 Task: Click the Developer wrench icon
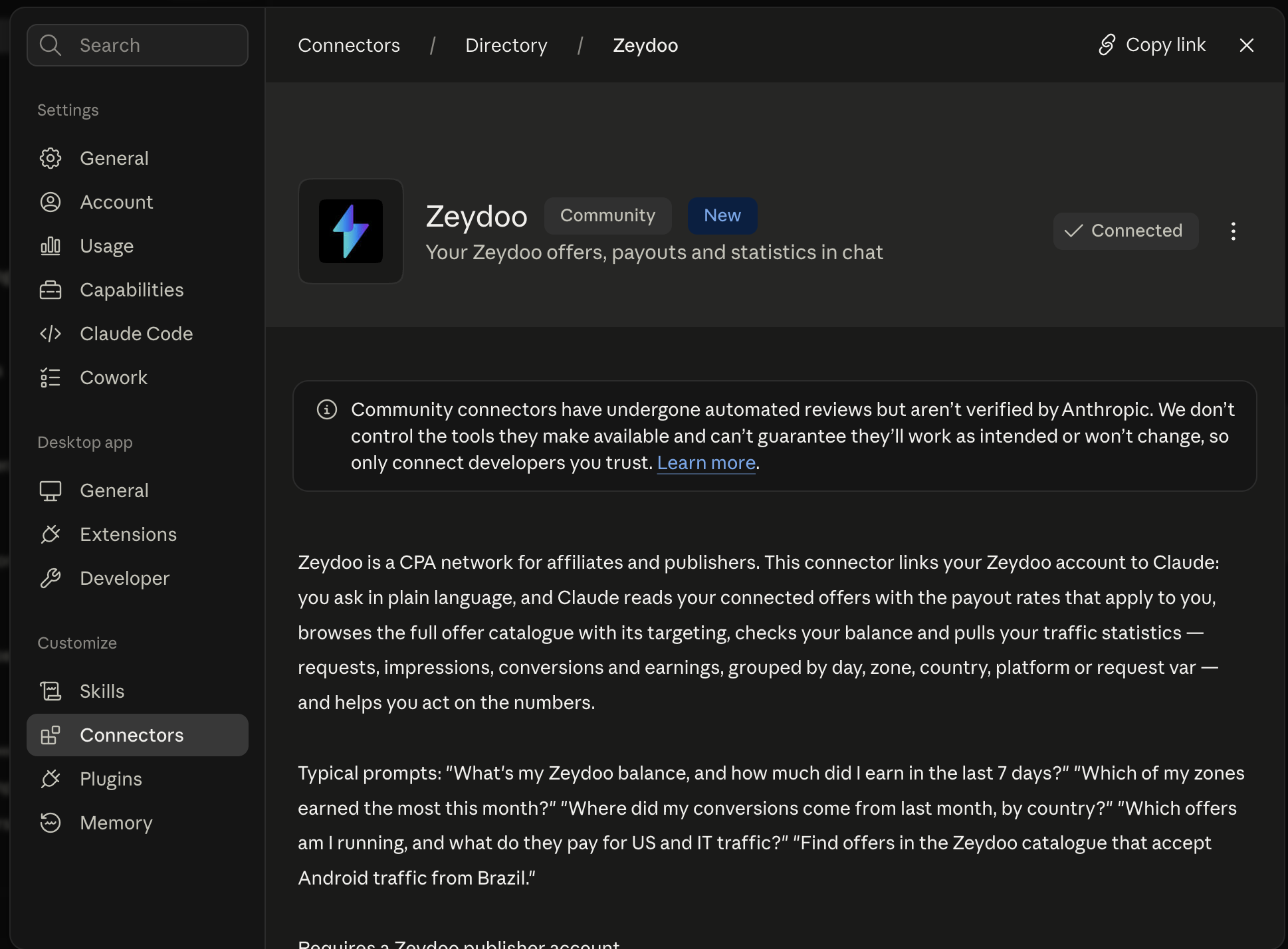[51, 578]
